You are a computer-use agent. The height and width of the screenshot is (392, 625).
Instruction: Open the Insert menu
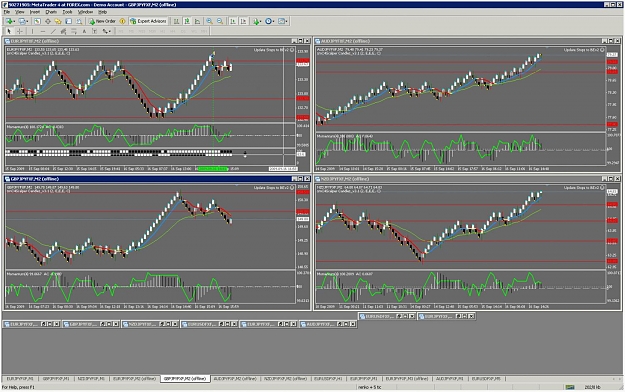[x=35, y=12]
